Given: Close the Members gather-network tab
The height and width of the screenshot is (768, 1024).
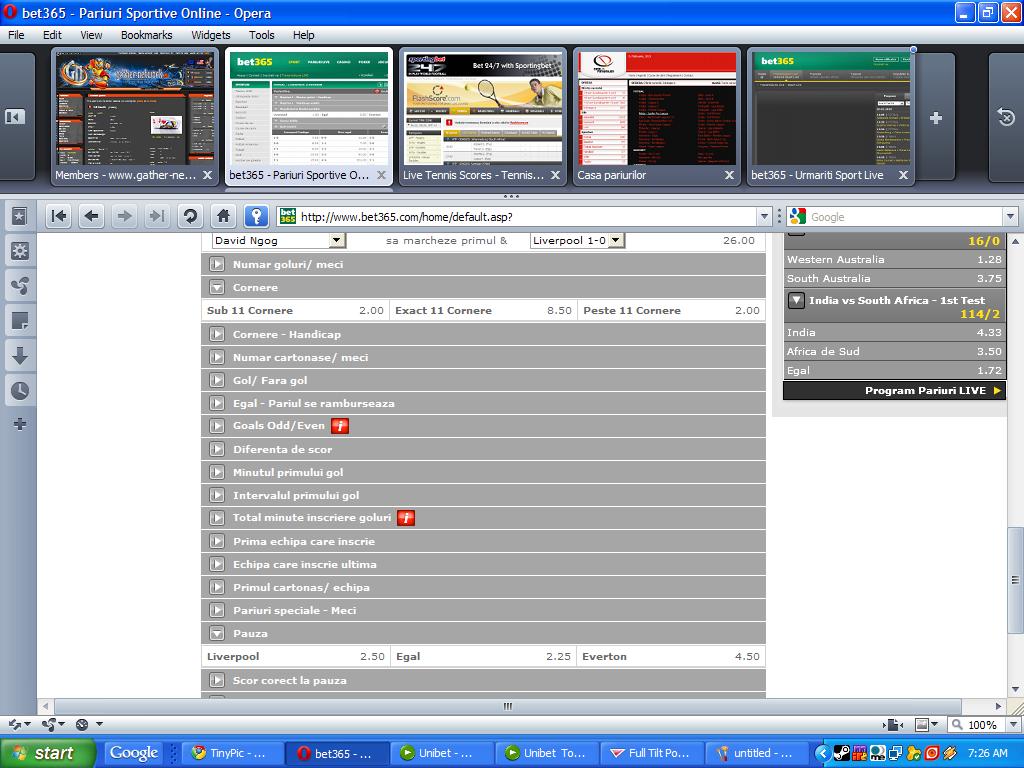Looking at the screenshot, I should click(x=207, y=175).
